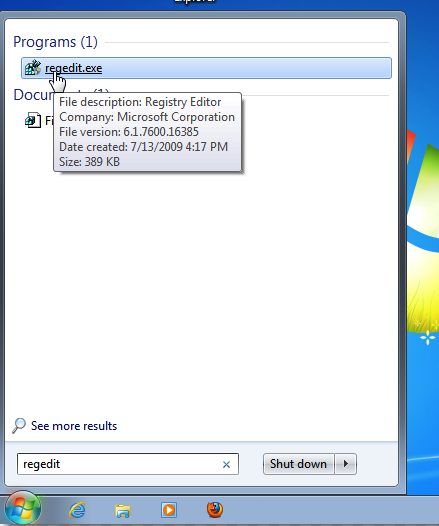Click the Programs (1) category header
Image resolution: width=439 pixels, height=526 pixels.
click(x=55, y=42)
